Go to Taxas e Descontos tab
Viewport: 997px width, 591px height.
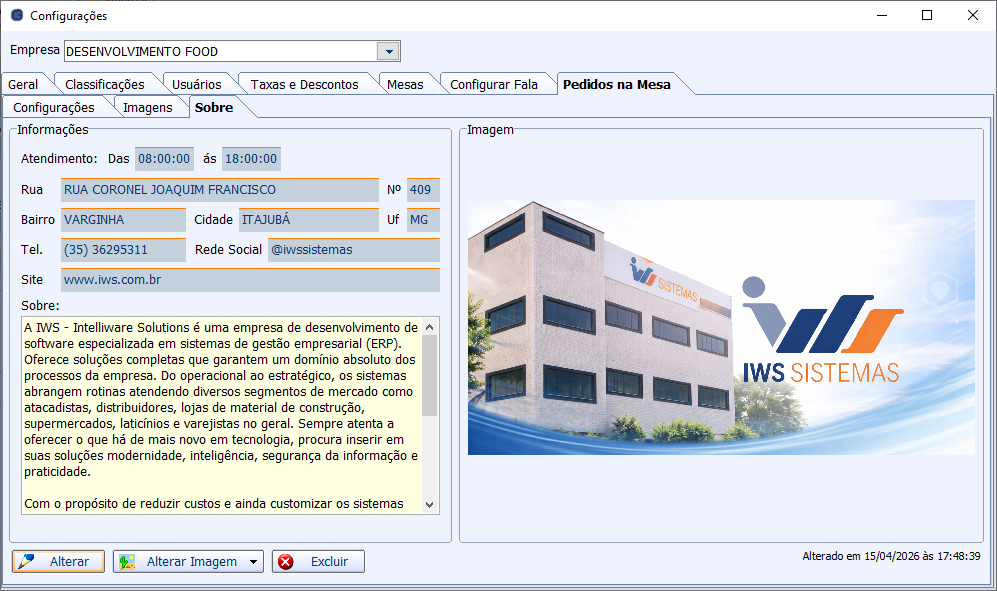coord(304,84)
